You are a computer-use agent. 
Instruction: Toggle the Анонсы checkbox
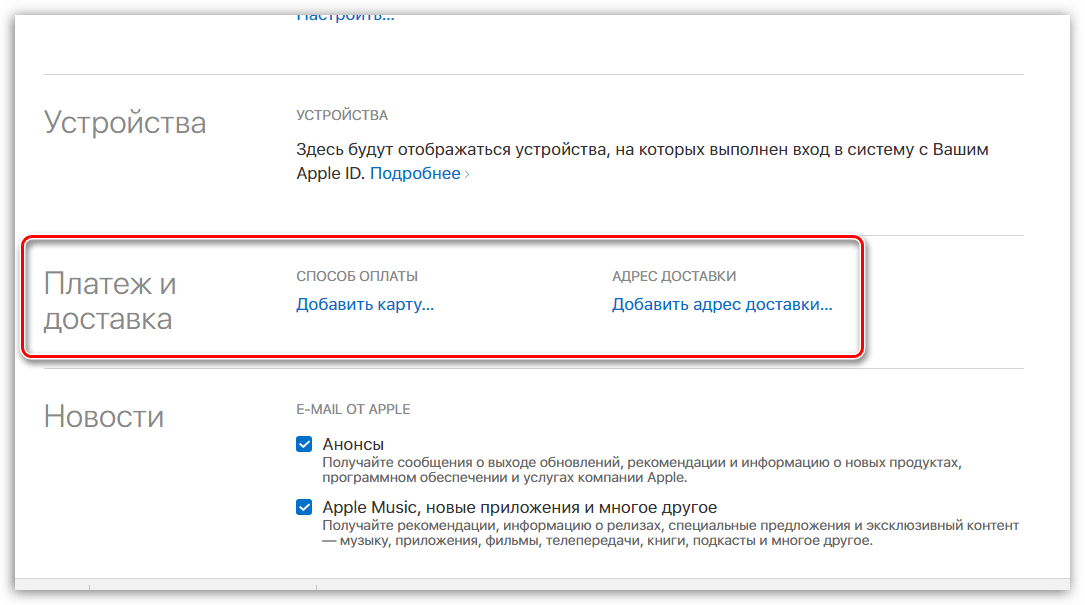(x=305, y=444)
